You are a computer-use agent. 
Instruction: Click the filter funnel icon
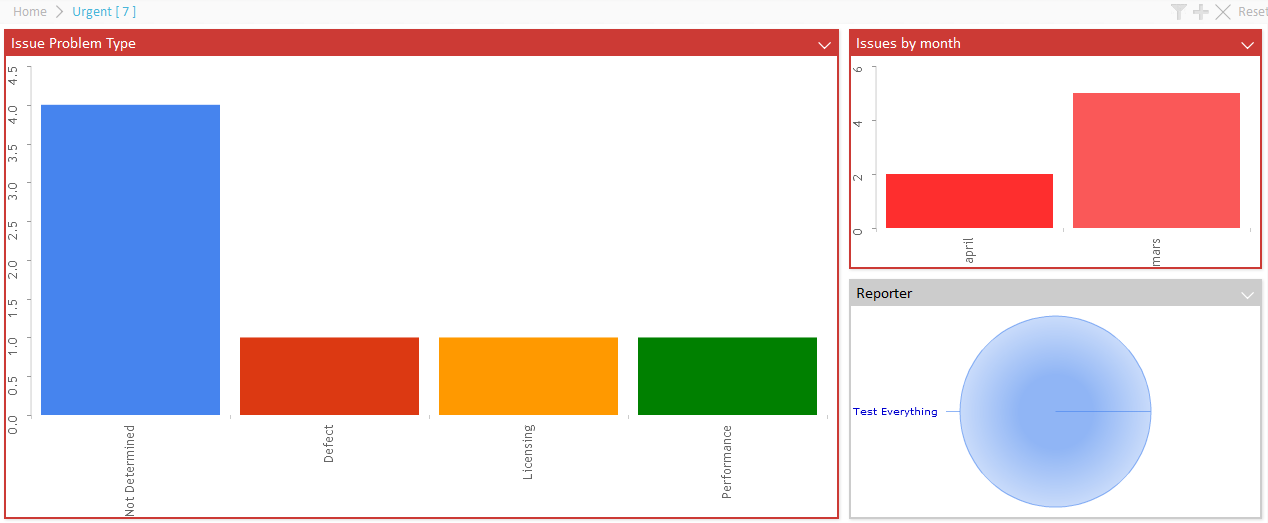1179,12
